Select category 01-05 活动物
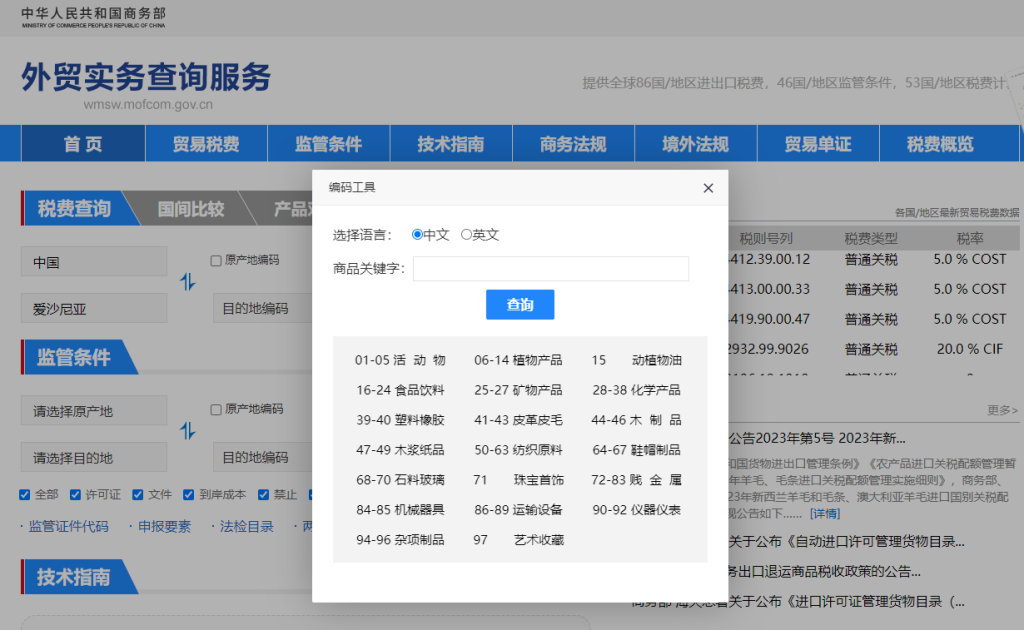The image size is (1024, 630). click(400, 360)
